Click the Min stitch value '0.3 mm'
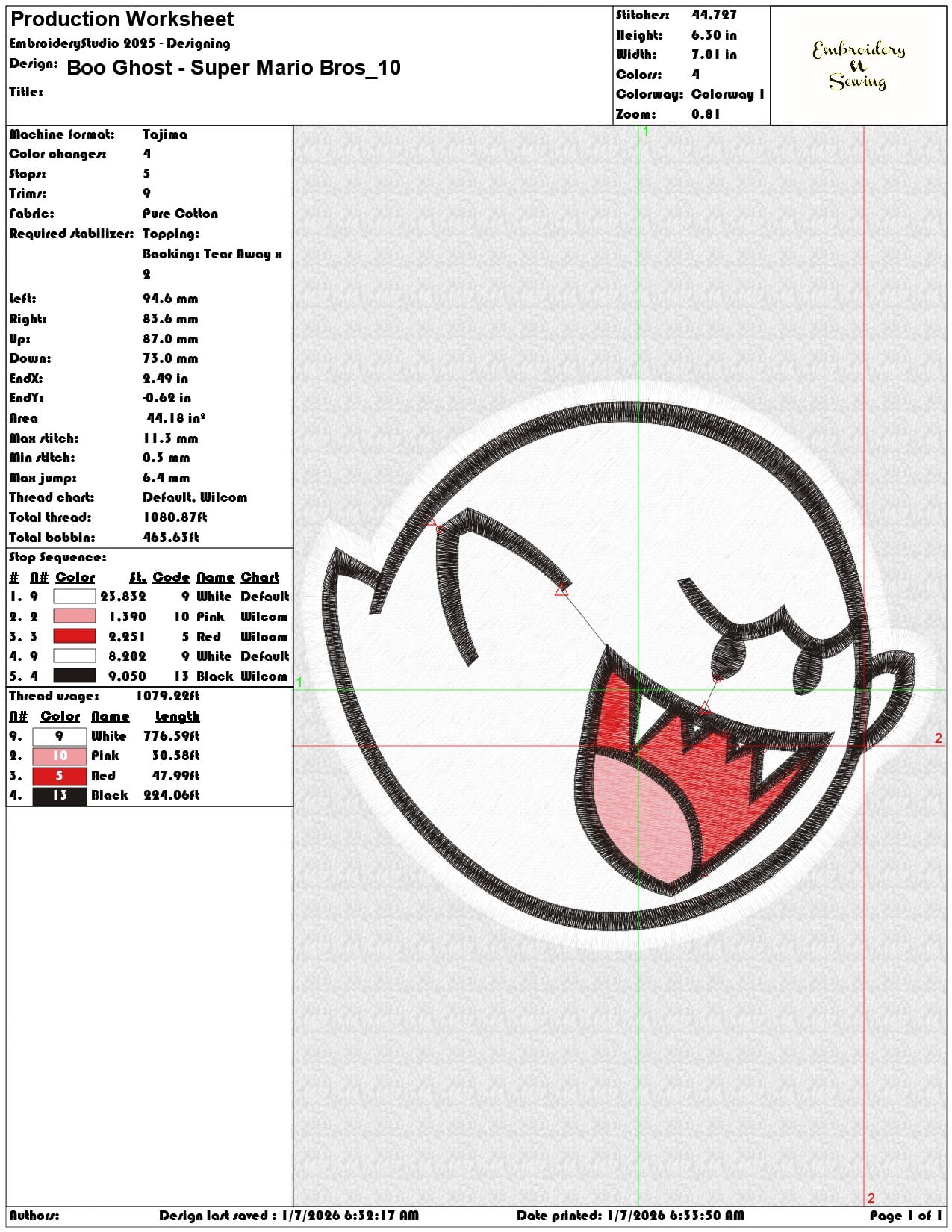952x1232 pixels. click(167, 458)
